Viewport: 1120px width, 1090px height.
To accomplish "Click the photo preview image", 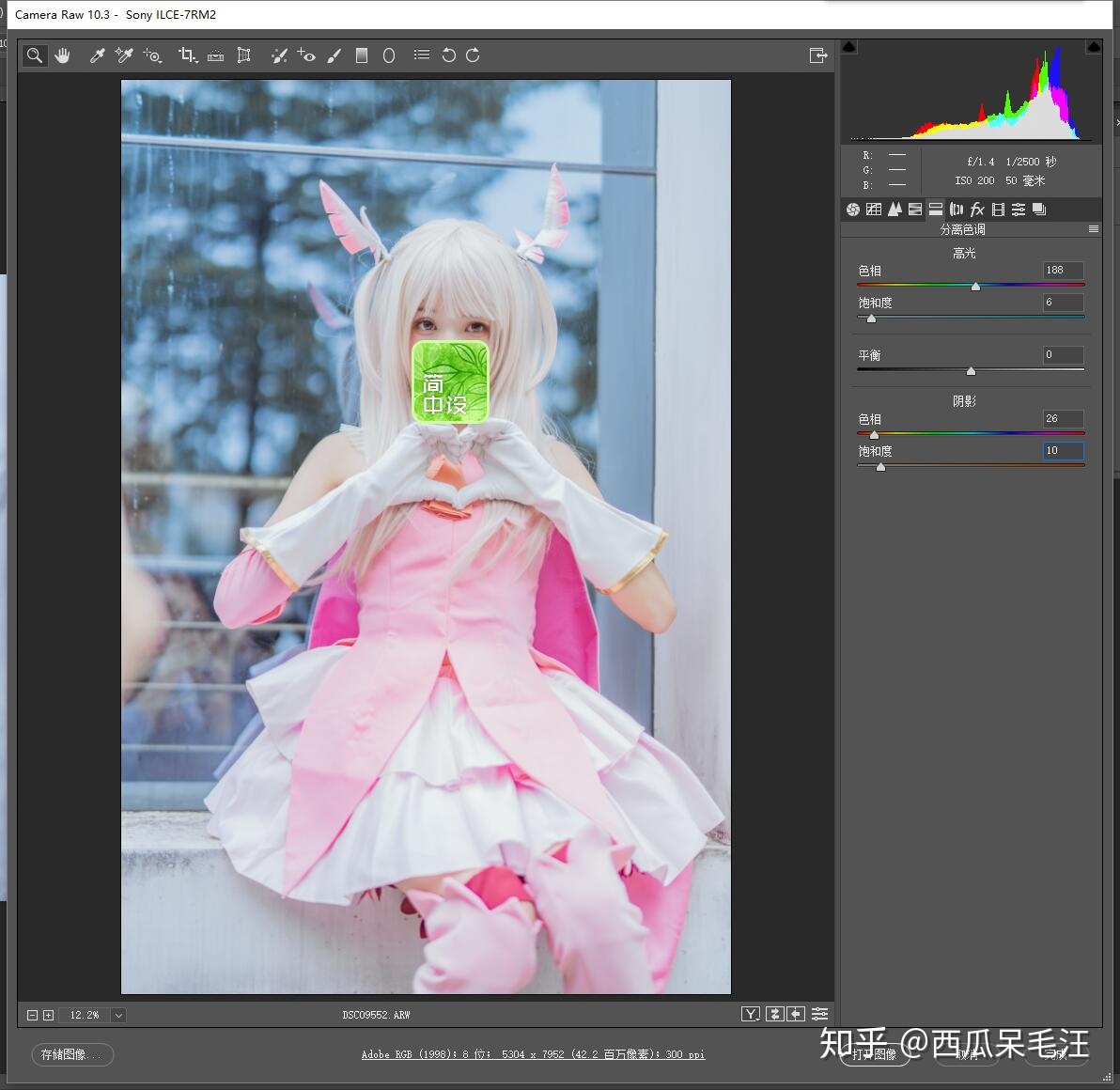I will pyautogui.click(x=426, y=537).
